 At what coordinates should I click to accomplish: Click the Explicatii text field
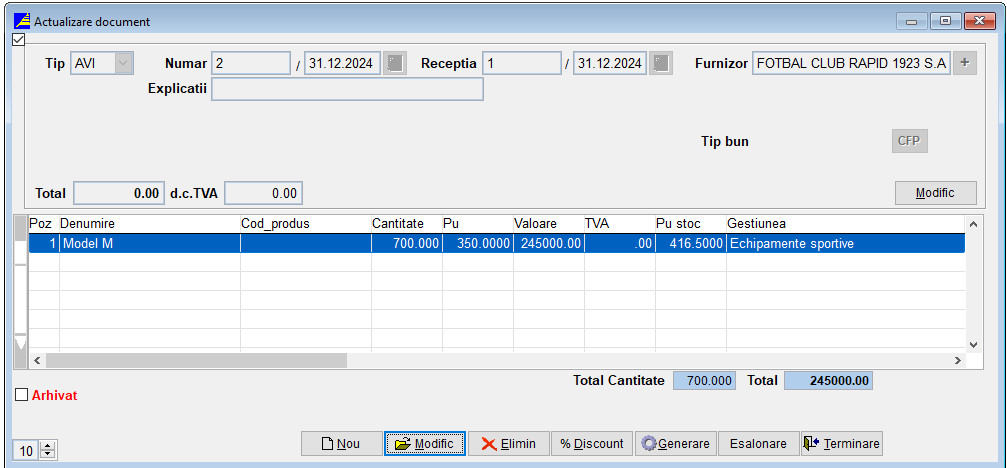tap(347, 89)
